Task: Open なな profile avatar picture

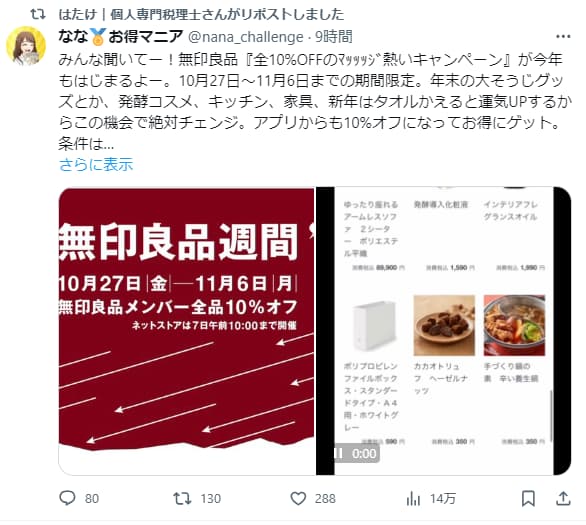Action: [x=26, y=46]
